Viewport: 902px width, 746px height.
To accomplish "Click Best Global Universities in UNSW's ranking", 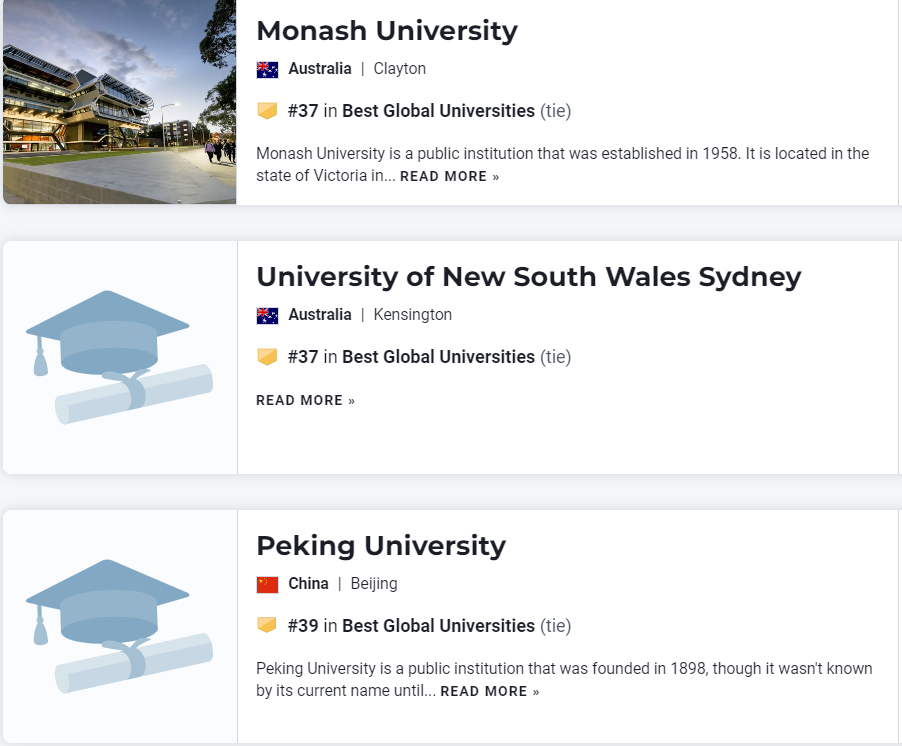I will pyautogui.click(x=438, y=357).
